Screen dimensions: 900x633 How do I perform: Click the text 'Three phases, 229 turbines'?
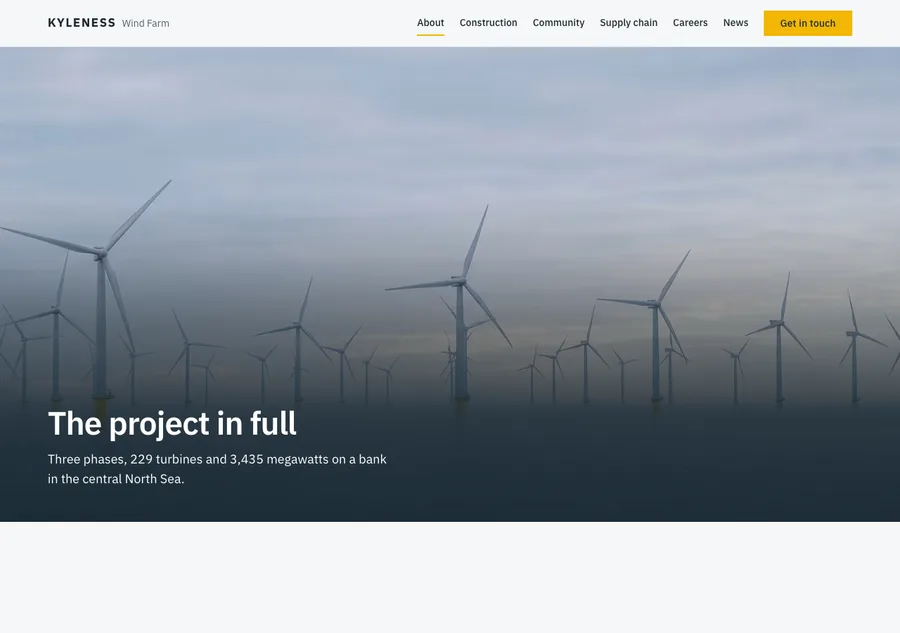coord(125,459)
